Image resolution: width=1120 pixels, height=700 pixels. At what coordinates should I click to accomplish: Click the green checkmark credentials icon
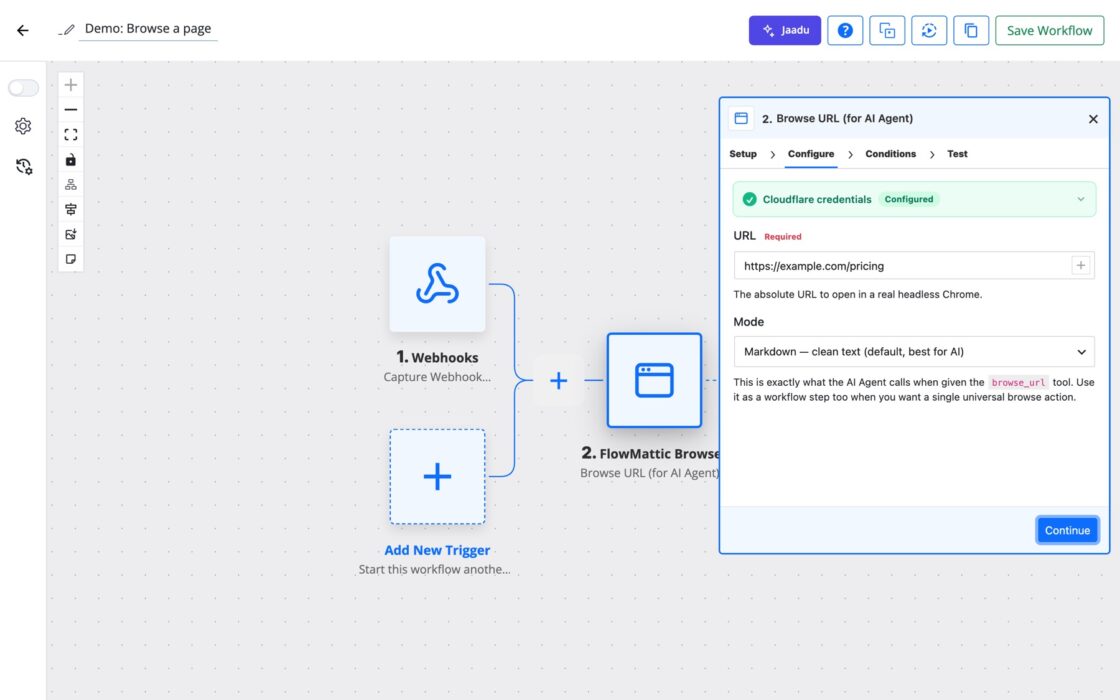(749, 199)
